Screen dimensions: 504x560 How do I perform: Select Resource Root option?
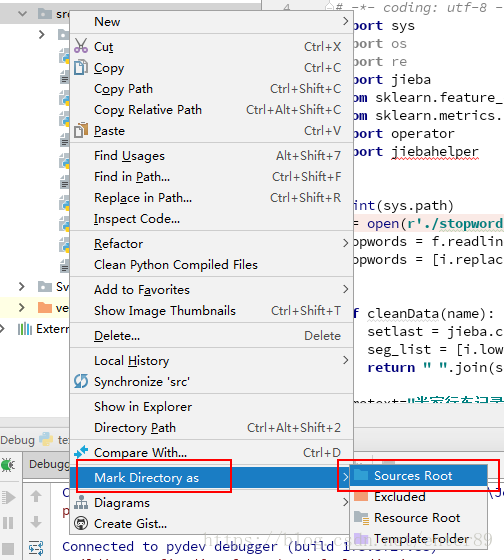(x=418, y=518)
